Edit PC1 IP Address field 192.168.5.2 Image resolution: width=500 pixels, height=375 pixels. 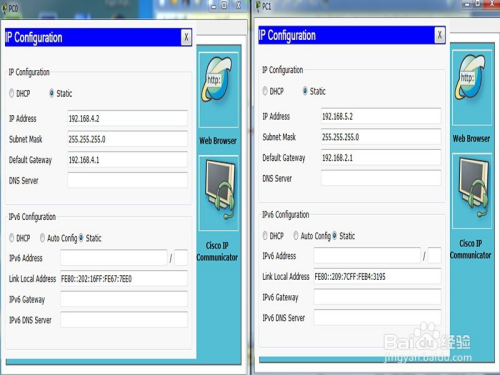[381, 116]
